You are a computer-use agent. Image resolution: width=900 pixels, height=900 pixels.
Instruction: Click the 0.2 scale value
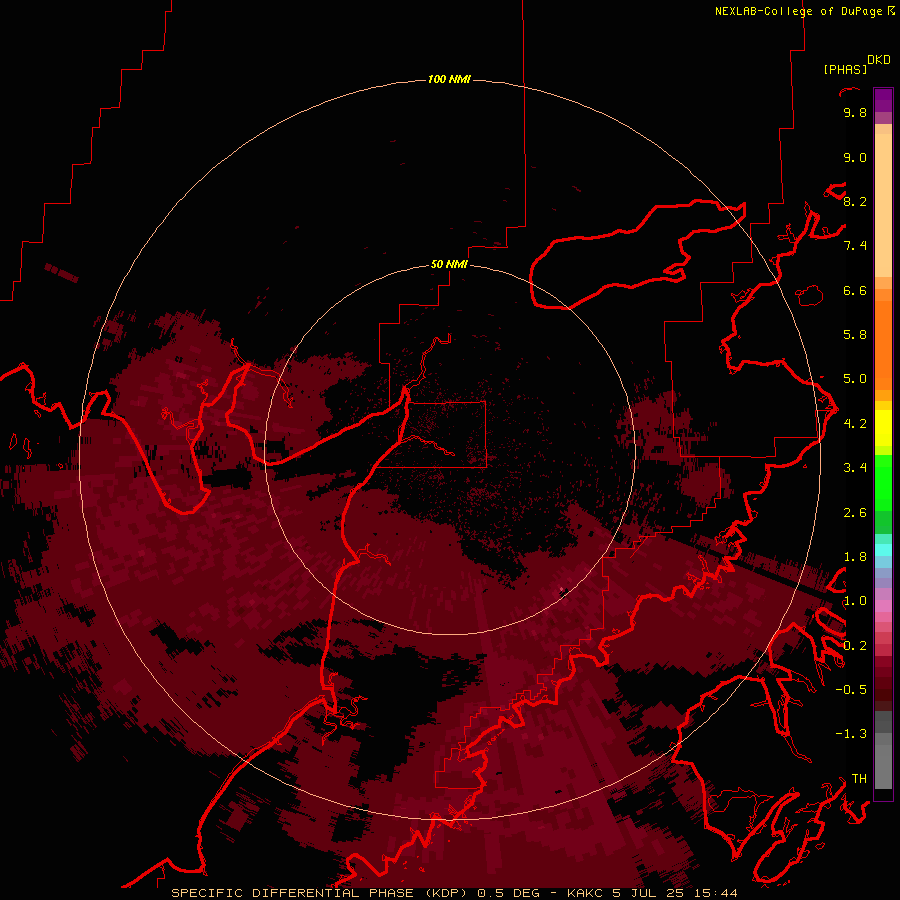[855, 646]
